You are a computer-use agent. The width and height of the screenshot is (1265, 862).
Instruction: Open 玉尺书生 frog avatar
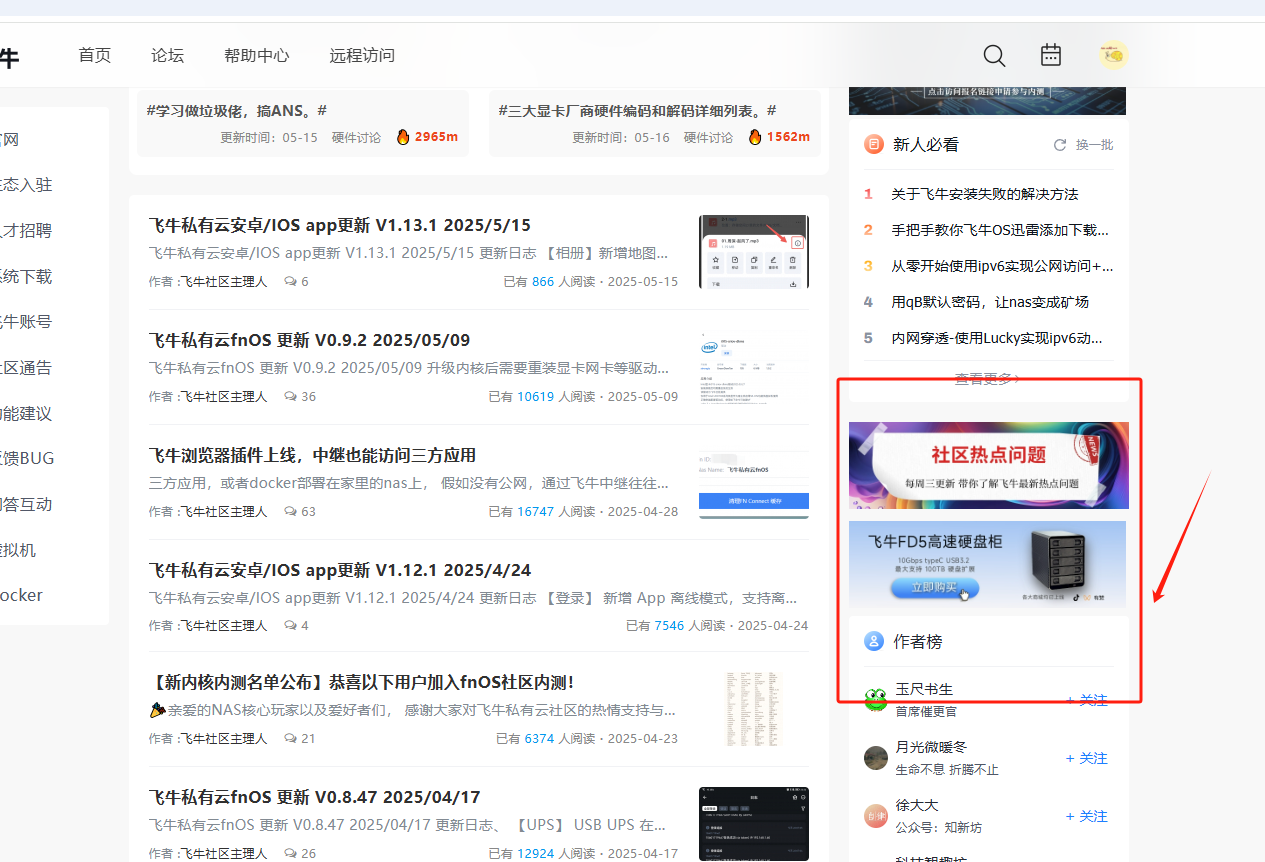876,700
